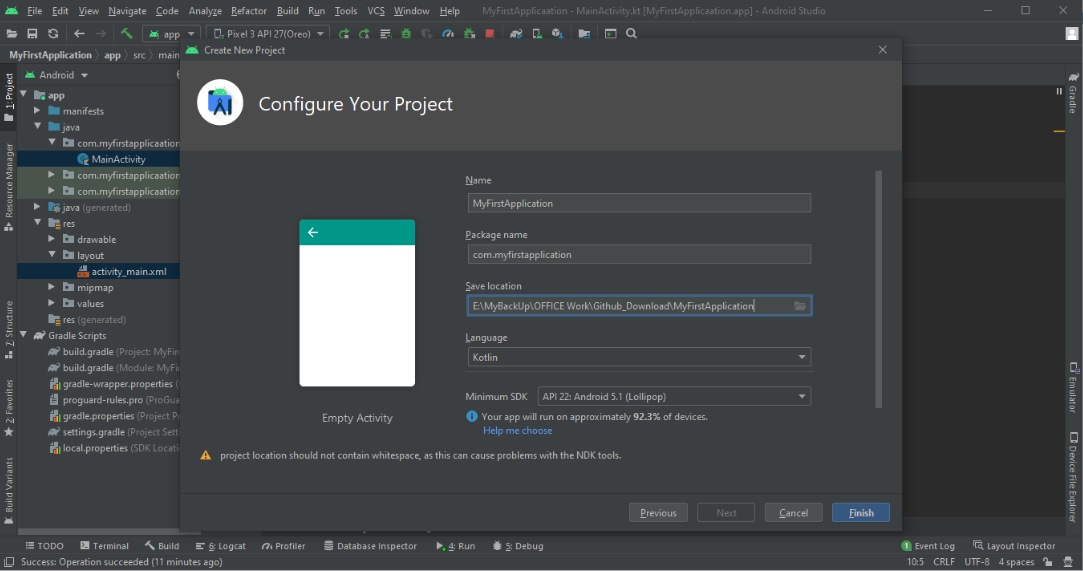Open the Profiler gauge icon in toolbar
The height and width of the screenshot is (571, 1083).
pos(448,33)
